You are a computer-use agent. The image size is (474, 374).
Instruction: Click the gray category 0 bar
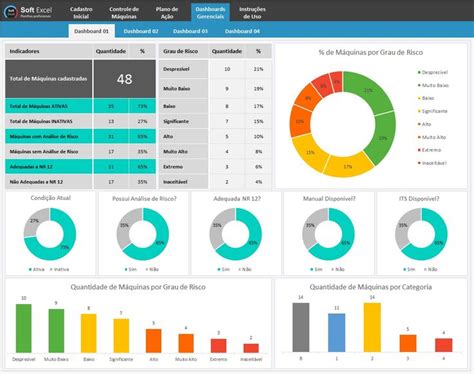pyautogui.click(x=301, y=327)
